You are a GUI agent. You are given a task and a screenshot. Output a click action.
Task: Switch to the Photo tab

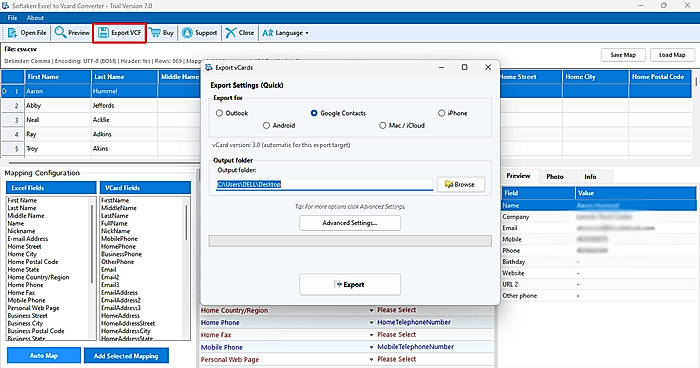point(555,177)
